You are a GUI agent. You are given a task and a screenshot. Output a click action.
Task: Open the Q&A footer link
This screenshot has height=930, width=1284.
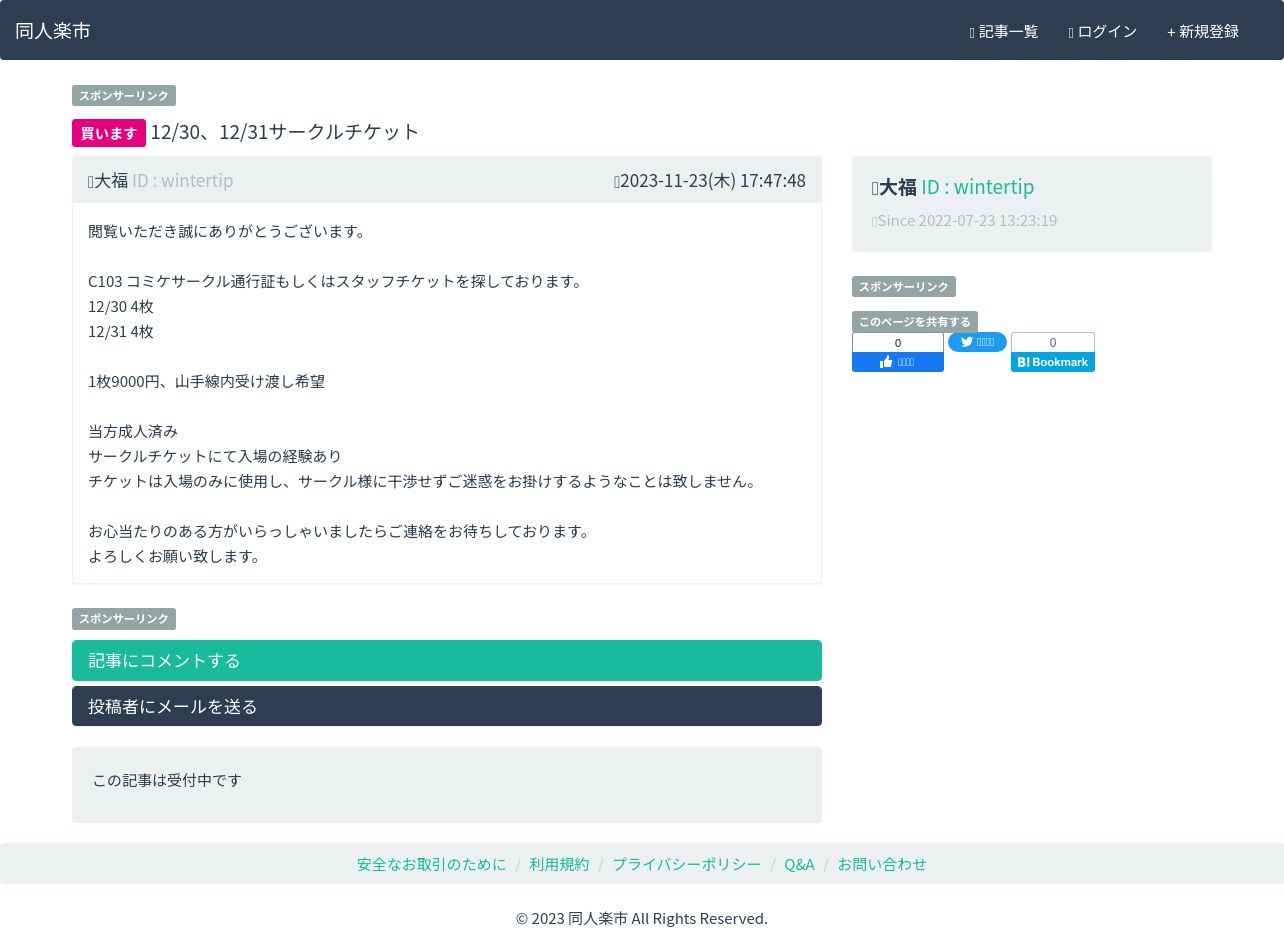point(799,864)
